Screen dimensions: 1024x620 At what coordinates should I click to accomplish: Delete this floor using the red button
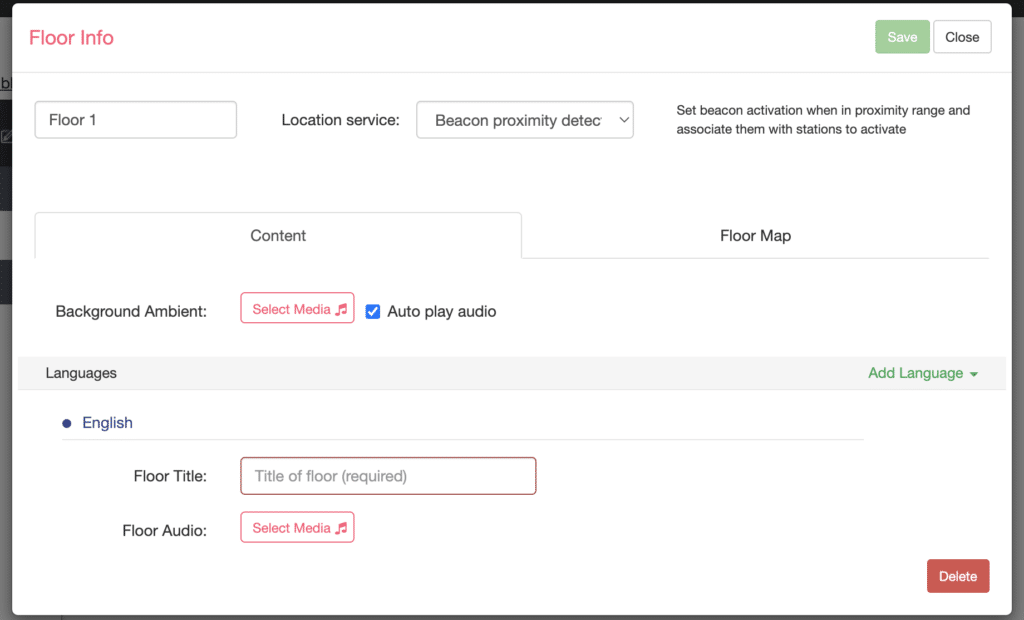[x=957, y=576]
